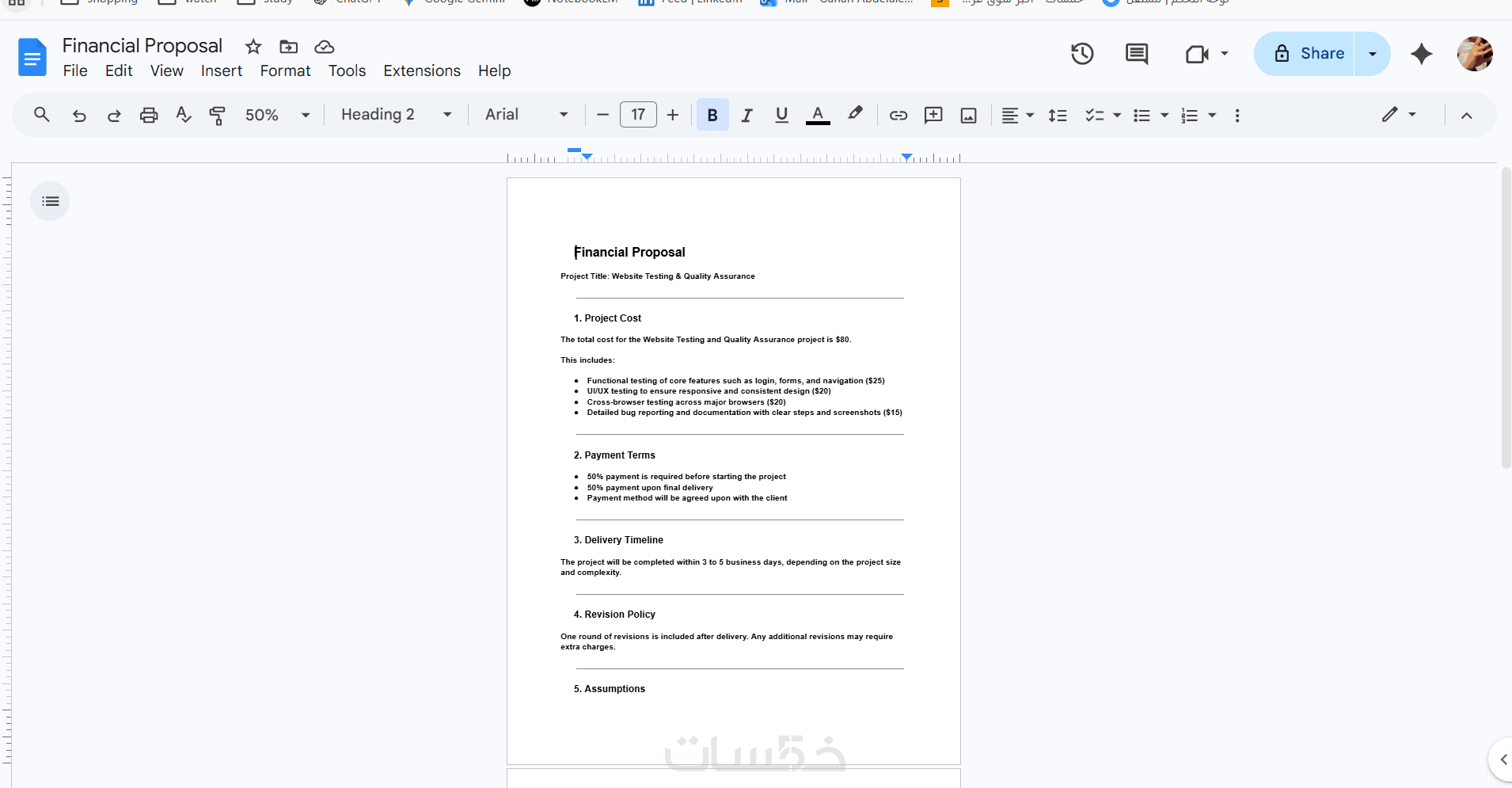
Task: Open the Format menu
Action: pyautogui.click(x=286, y=70)
